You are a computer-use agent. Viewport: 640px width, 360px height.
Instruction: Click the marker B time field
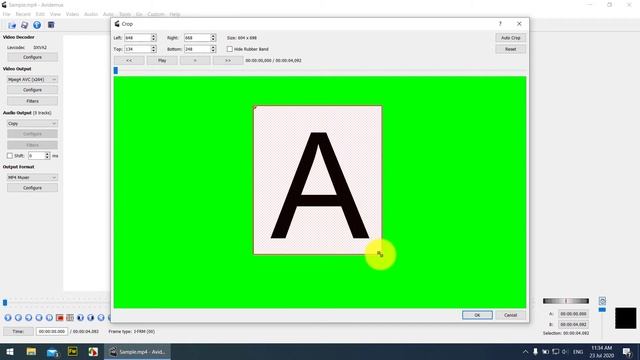(x=573, y=324)
